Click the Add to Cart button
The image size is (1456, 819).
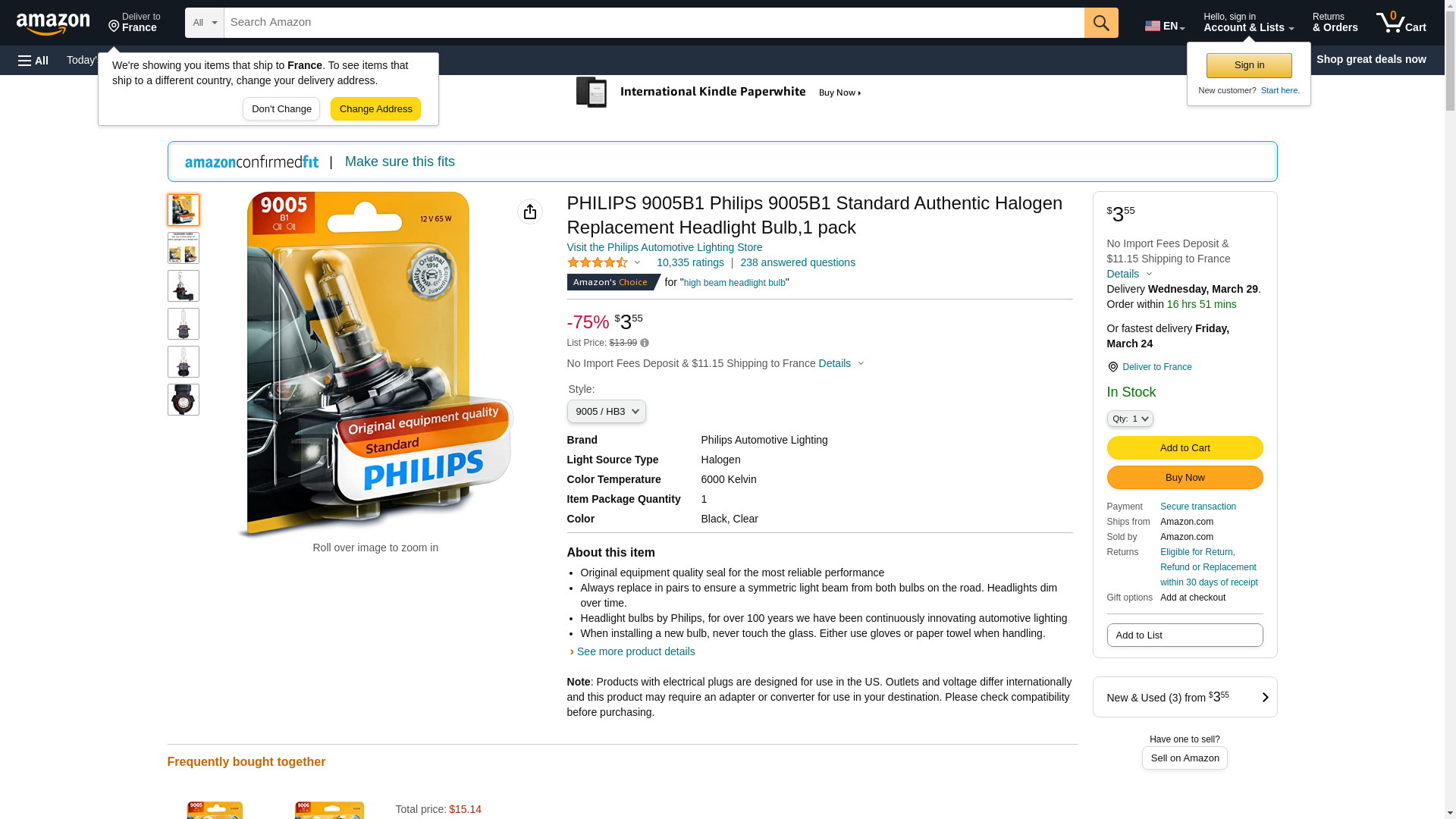pos(1185,447)
